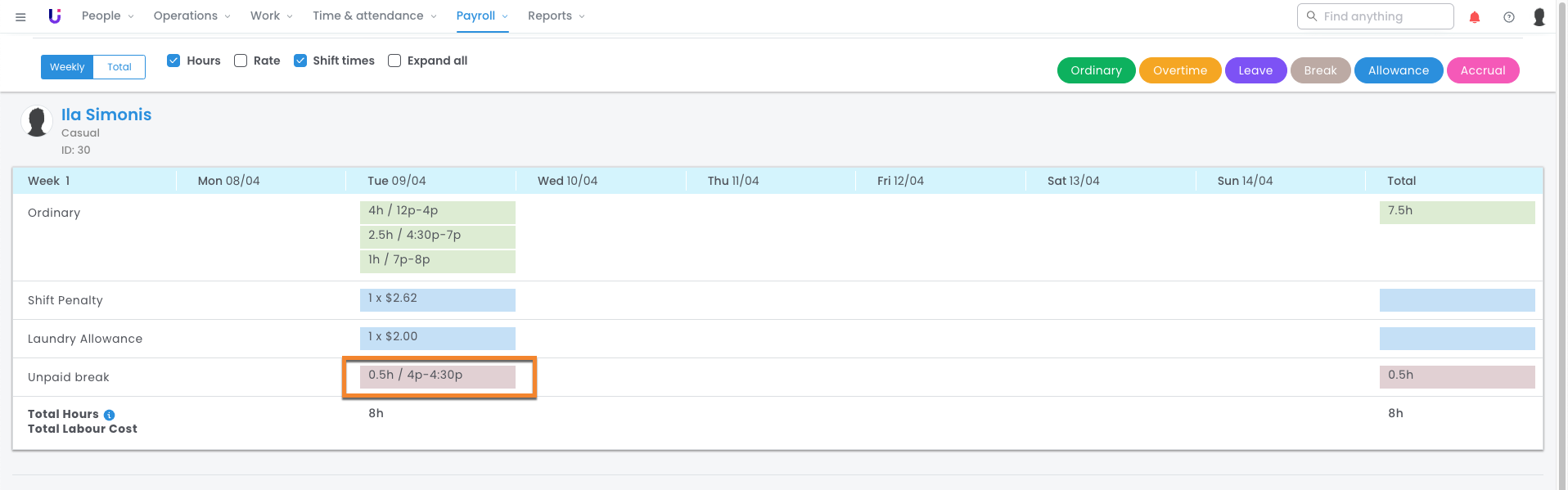Switch to the Total view tab
The width and height of the screenshot is (1568, 490).
point(119,67)
